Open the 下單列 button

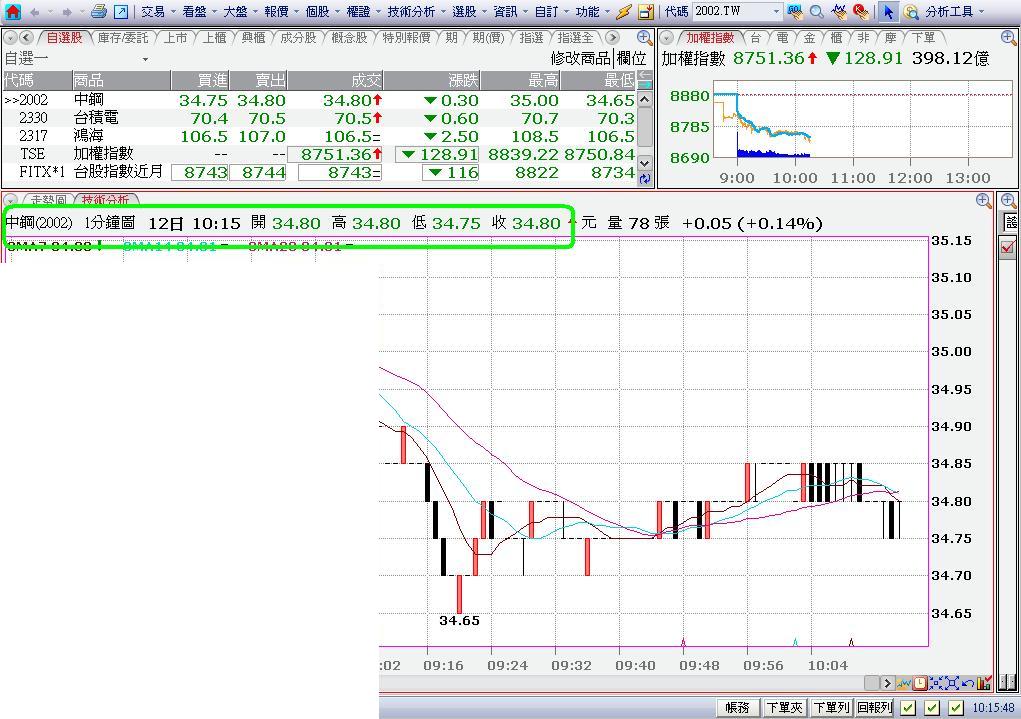click(831, 707)
